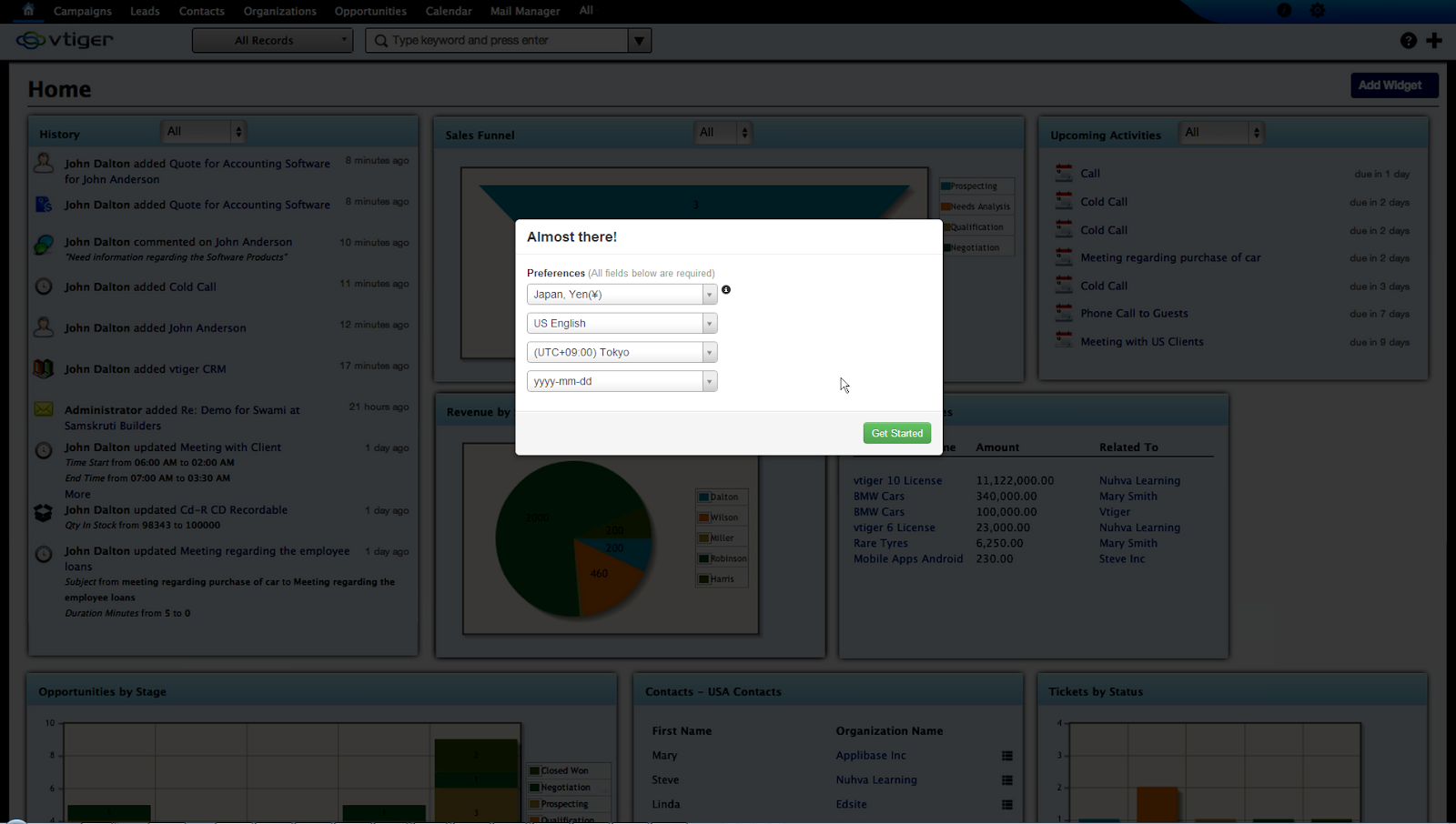This screenshot has height=824, width=1456.
Task: Click the clock icon beside 'added Cold Call'
Action: click(x=44, y=286)
